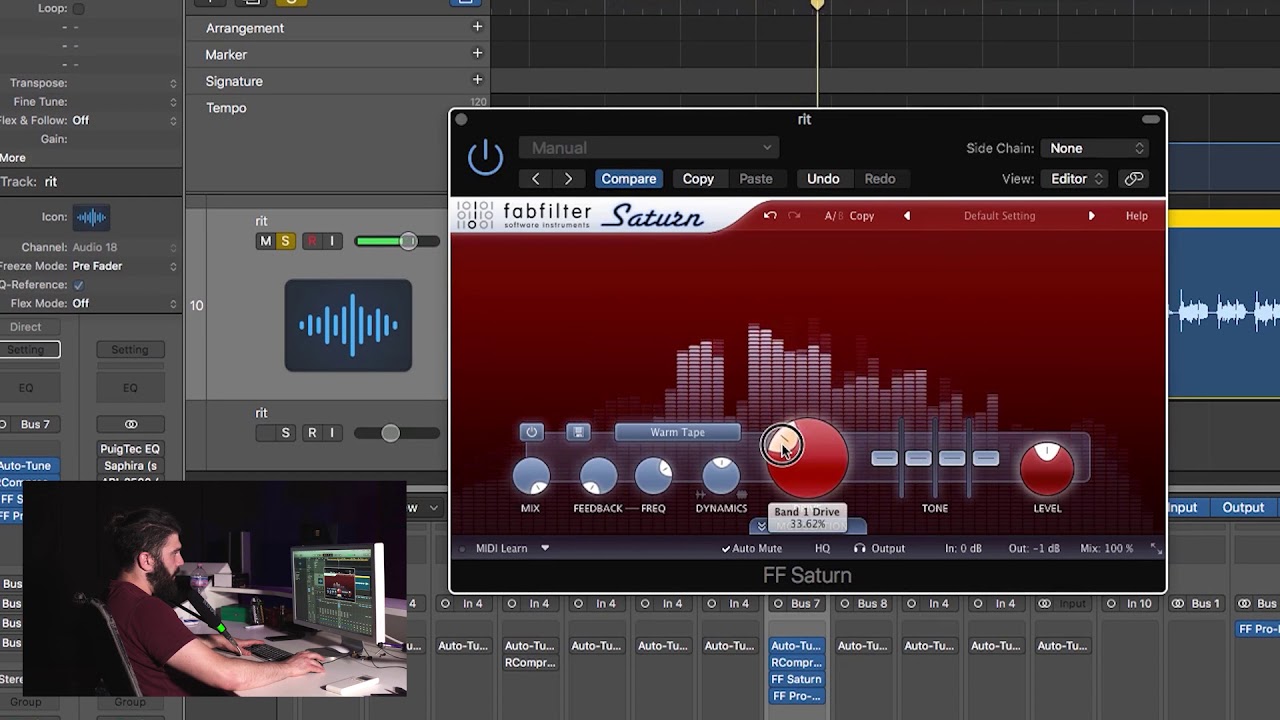Go to the next plugin setting arrow
Screen dimensions: 1280x720
tap(568, 179)
